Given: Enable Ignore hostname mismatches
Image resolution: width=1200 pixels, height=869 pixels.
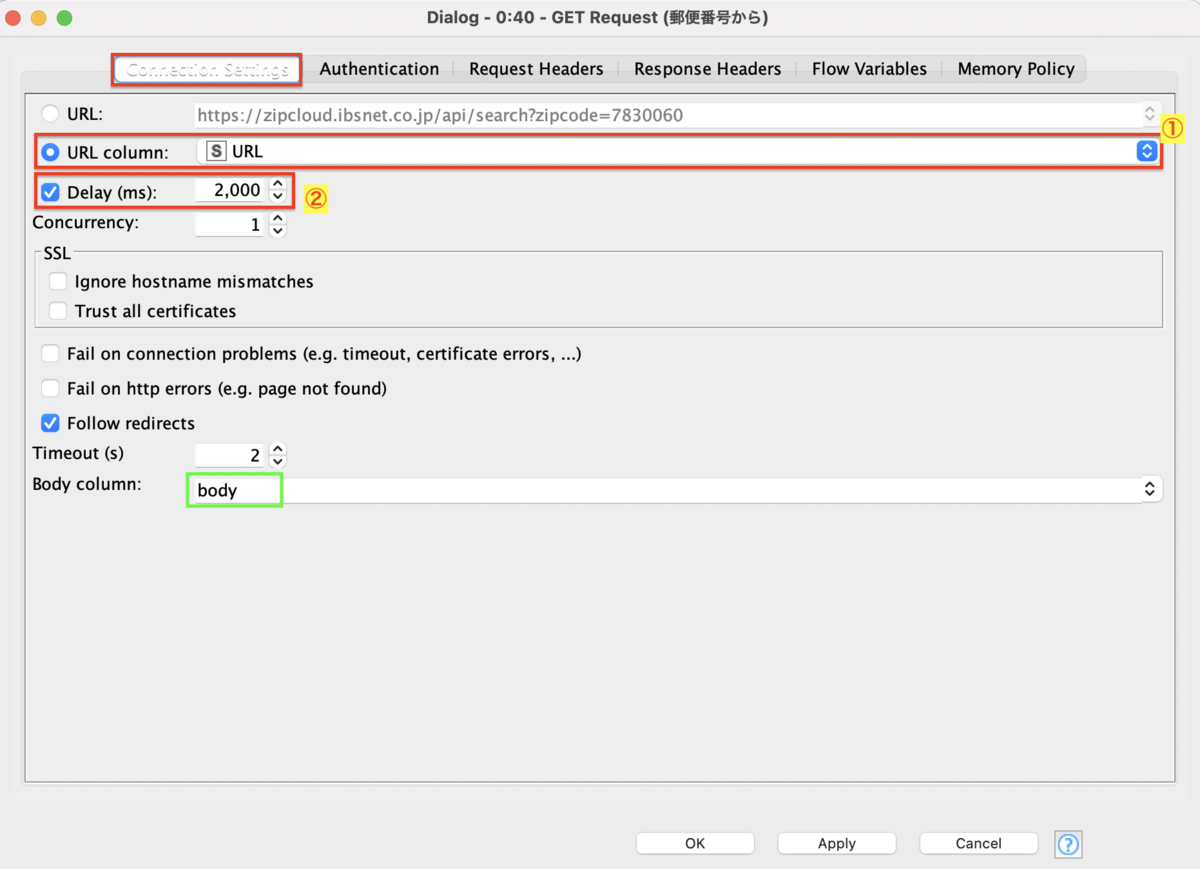Looking at the screenshot, I should pyautogui.click(x=58, y=281).
